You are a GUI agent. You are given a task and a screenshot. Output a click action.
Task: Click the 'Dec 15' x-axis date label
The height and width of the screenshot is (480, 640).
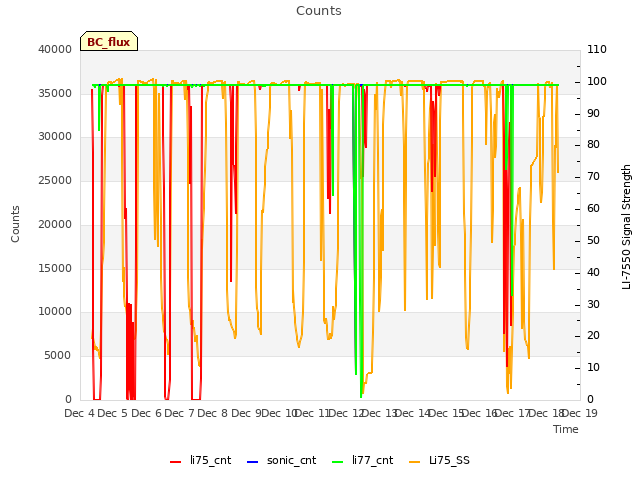click(447, 413)
